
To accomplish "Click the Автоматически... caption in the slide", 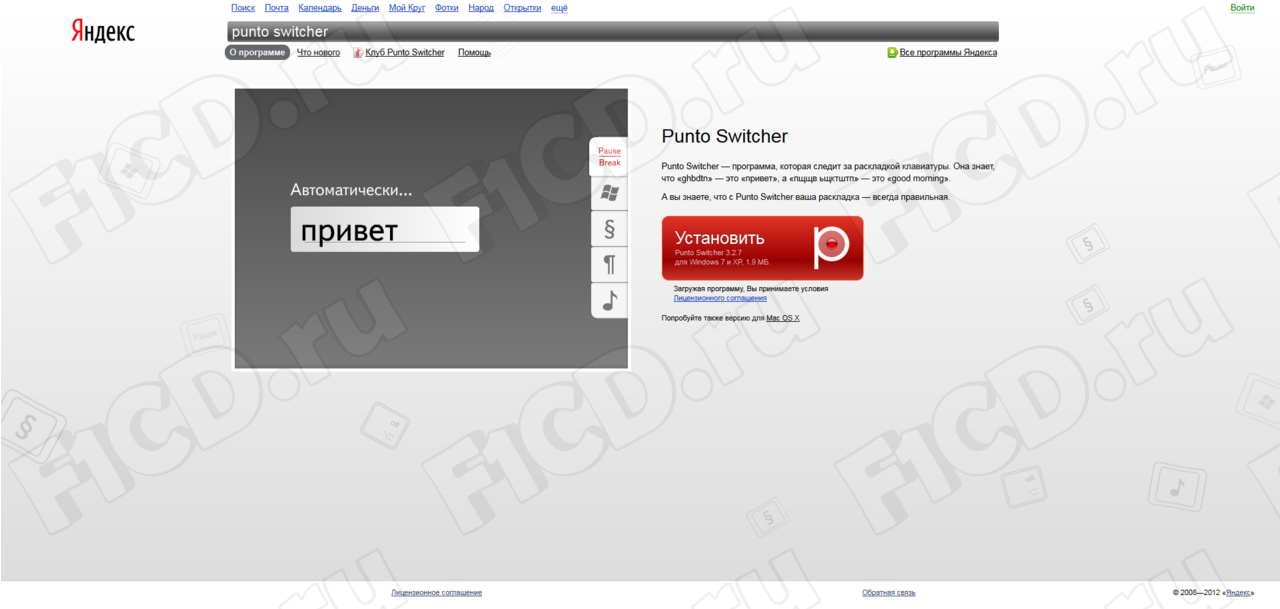I will 351,189.
